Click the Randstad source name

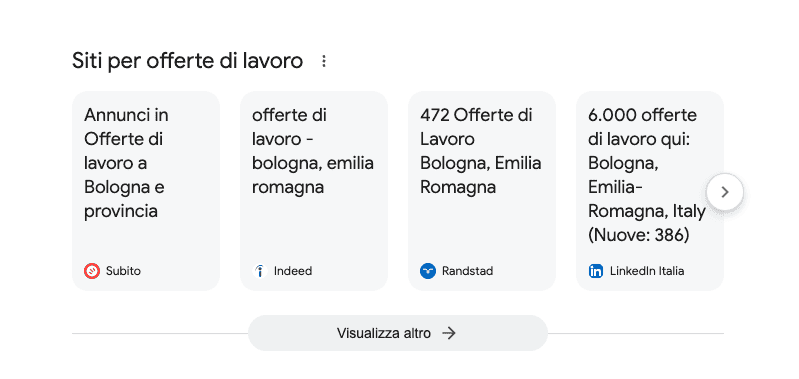coord(467,271)
